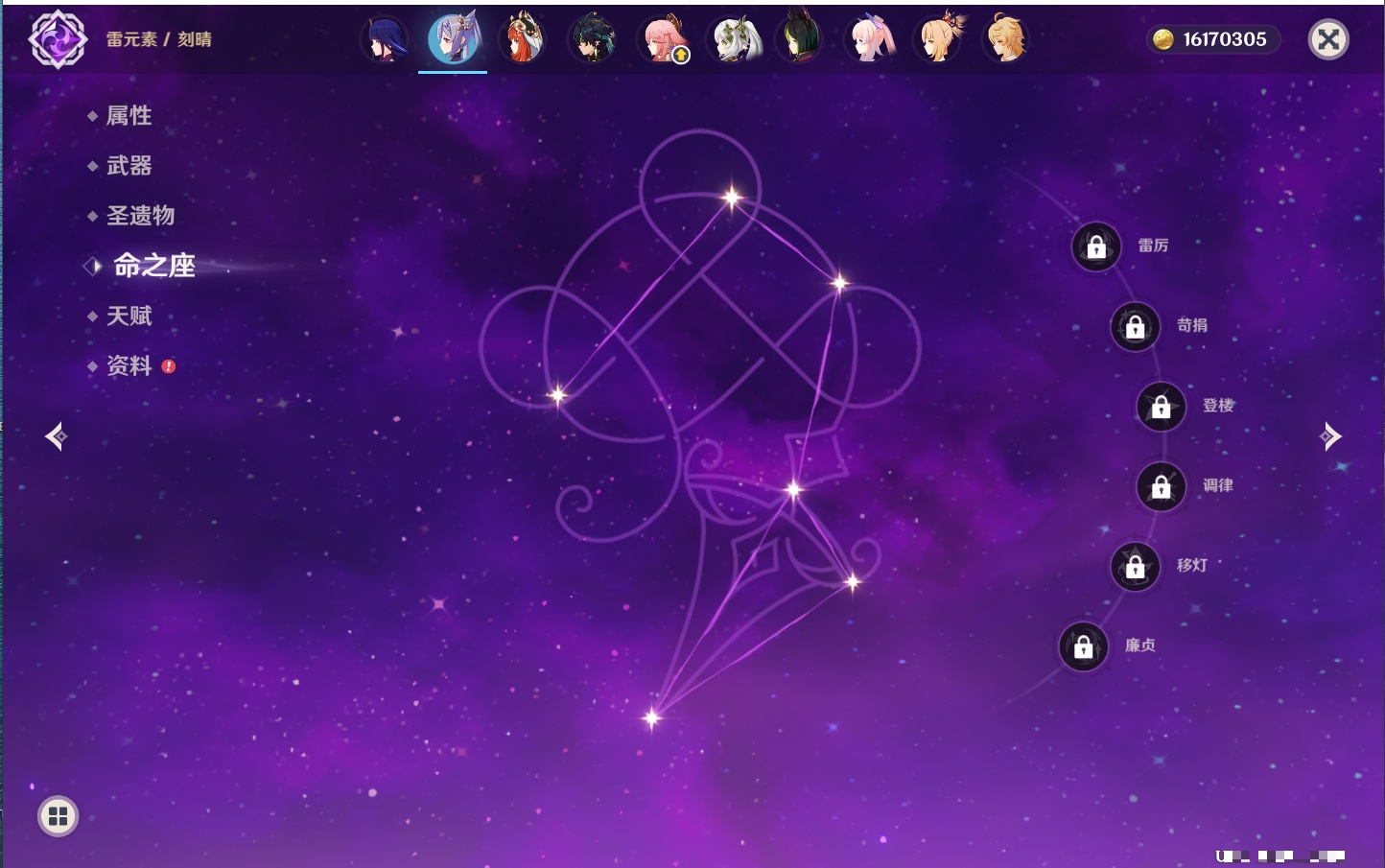Switch to next character with right arrow
This screenshot has width=1385, height=868.
[1330, 436]
